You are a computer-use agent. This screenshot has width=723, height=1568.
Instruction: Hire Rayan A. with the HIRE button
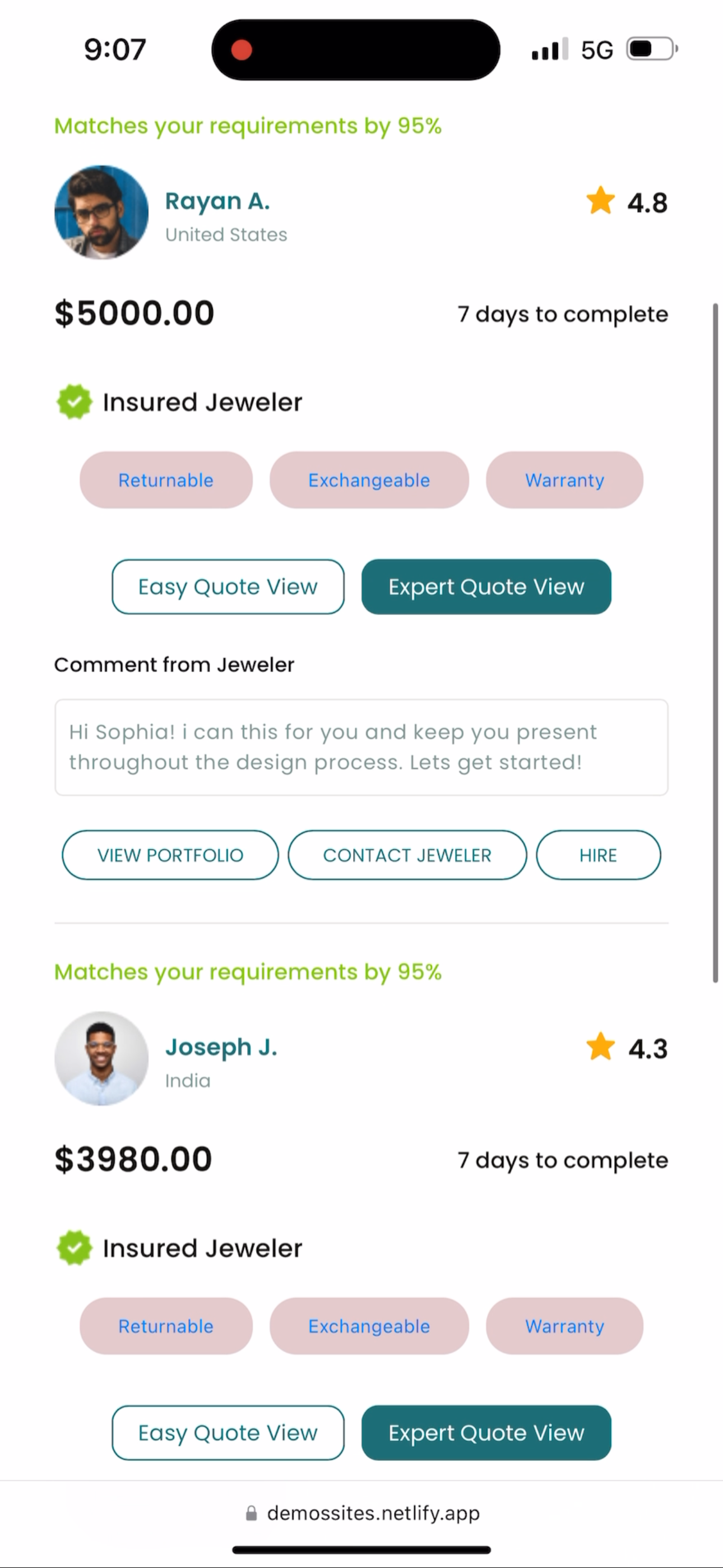[x=597, y=855]
